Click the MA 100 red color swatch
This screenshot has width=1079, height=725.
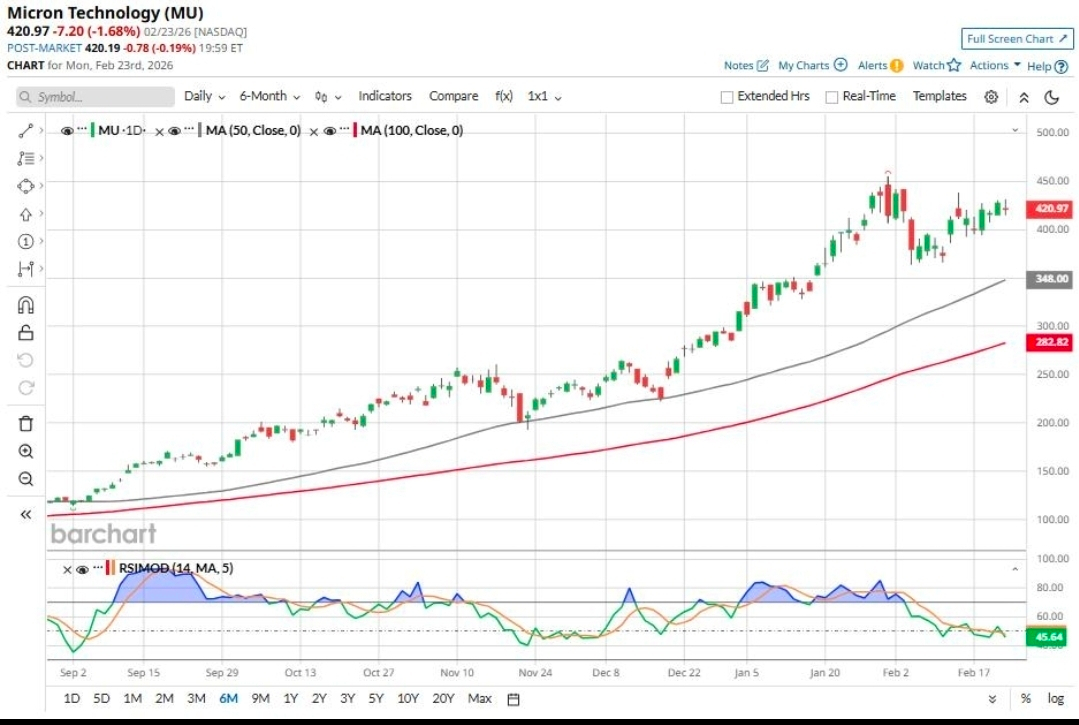pos(355,130)
